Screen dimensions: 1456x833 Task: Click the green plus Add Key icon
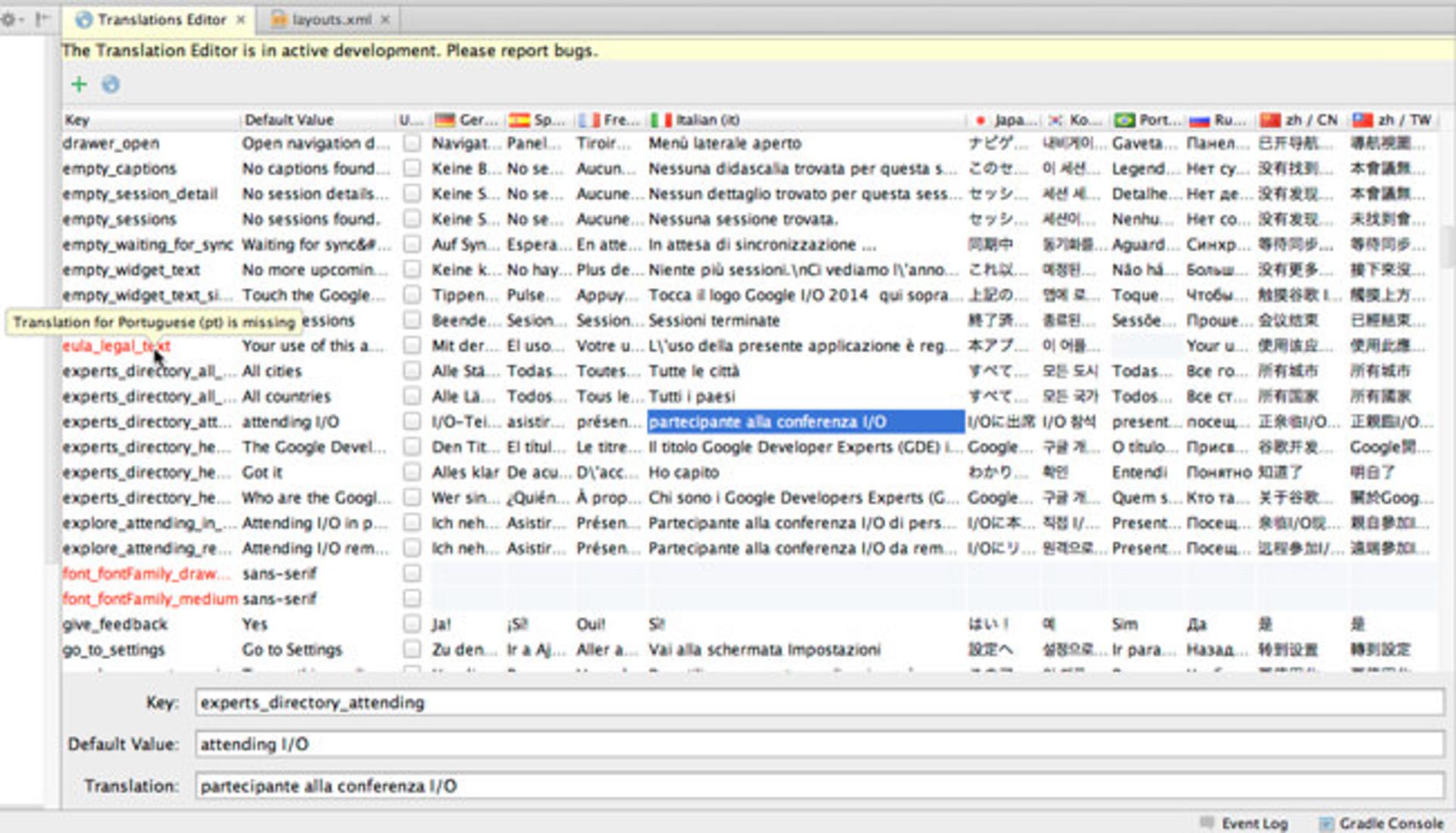pos(79,84)
